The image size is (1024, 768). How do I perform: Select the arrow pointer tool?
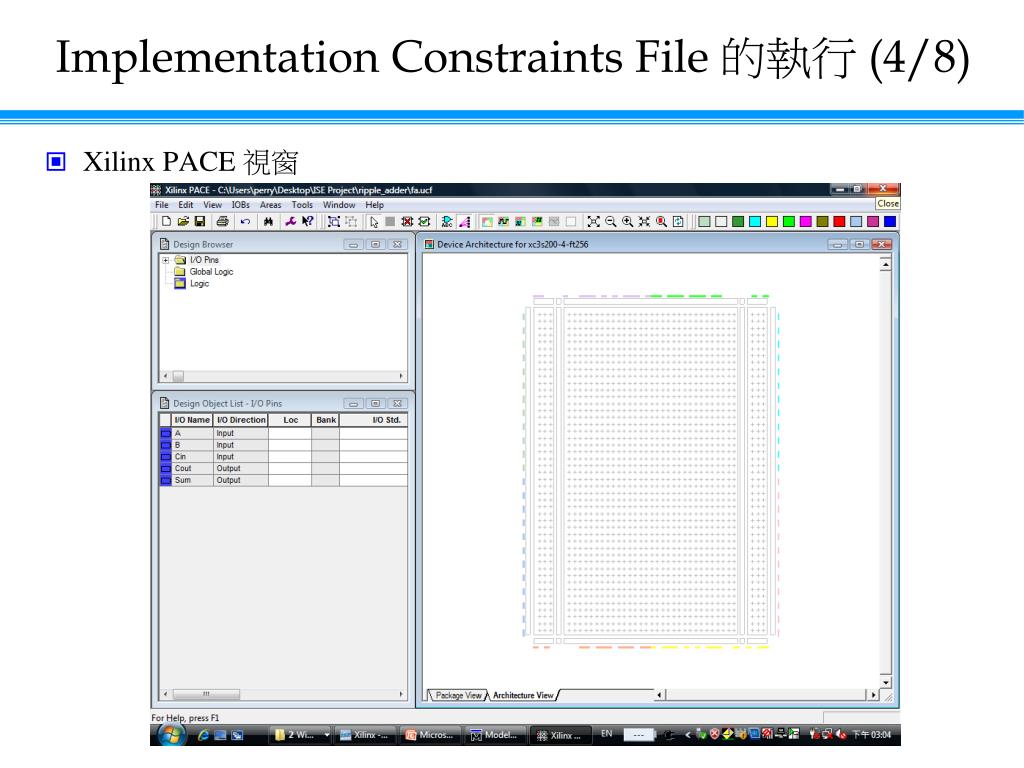tap(374, 222)
